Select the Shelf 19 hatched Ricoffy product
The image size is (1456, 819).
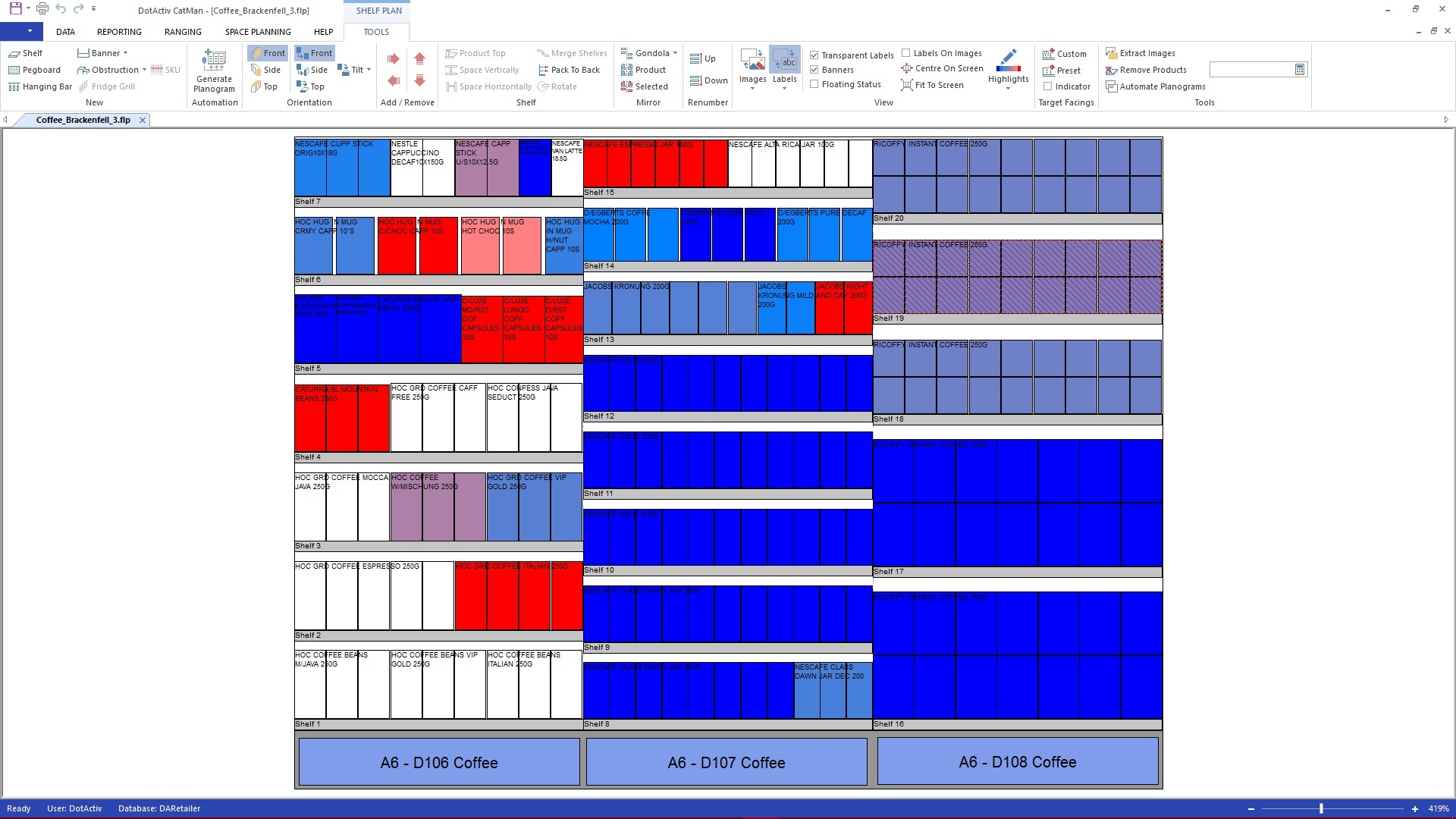pyautogui.click(x=1018, y=277)
